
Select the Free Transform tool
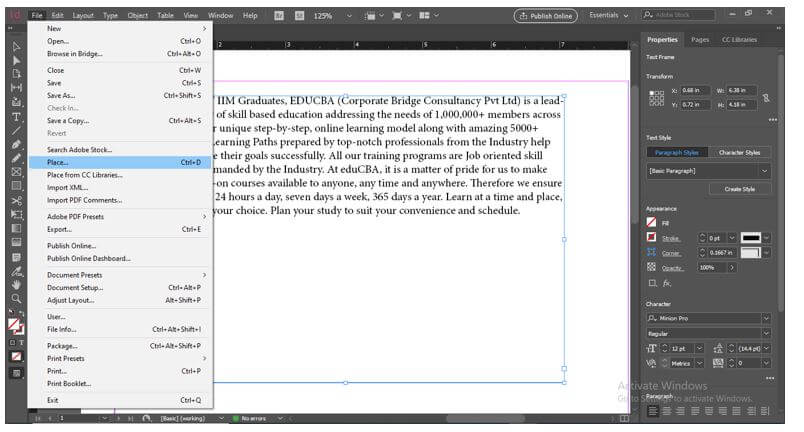16,214
